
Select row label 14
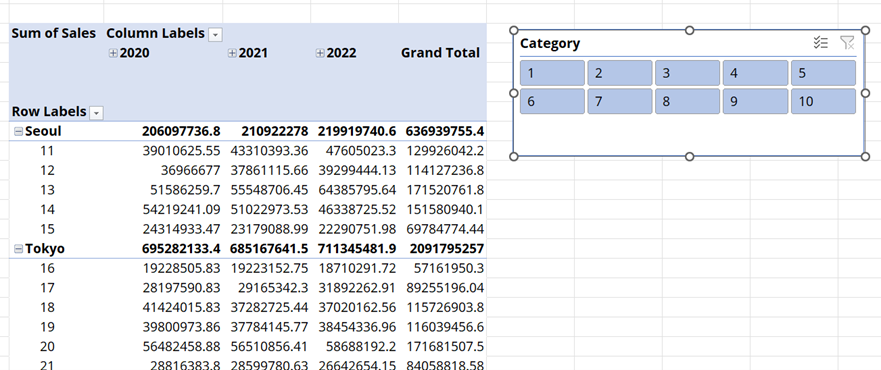(x=48, y=209)
